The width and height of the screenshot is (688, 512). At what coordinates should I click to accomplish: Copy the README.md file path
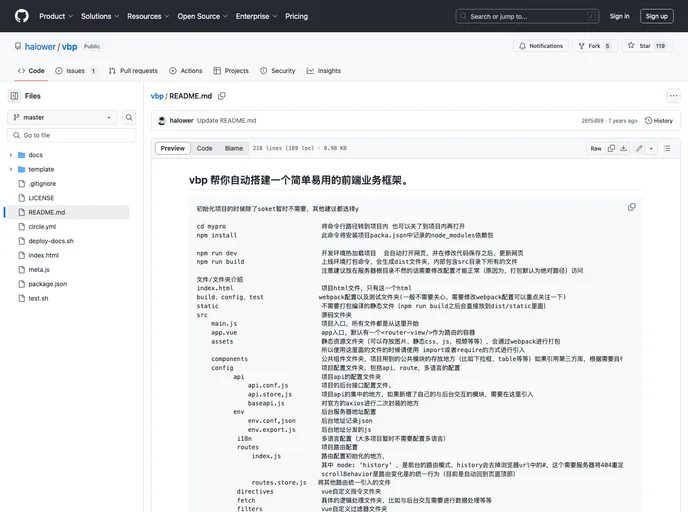tap(222, 96)
